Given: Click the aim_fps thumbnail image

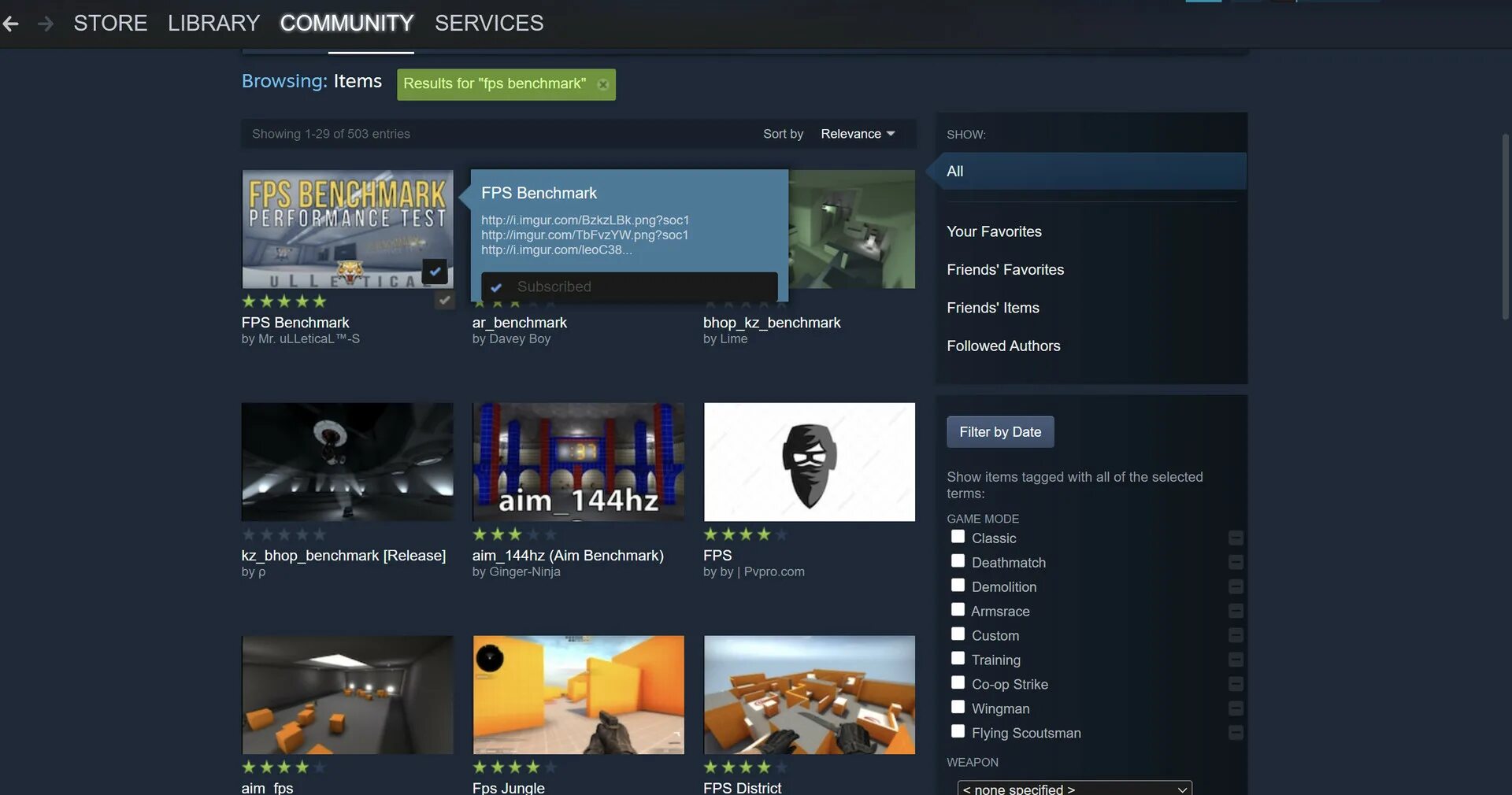Looking at the screenshot, I should click(347, 695).
